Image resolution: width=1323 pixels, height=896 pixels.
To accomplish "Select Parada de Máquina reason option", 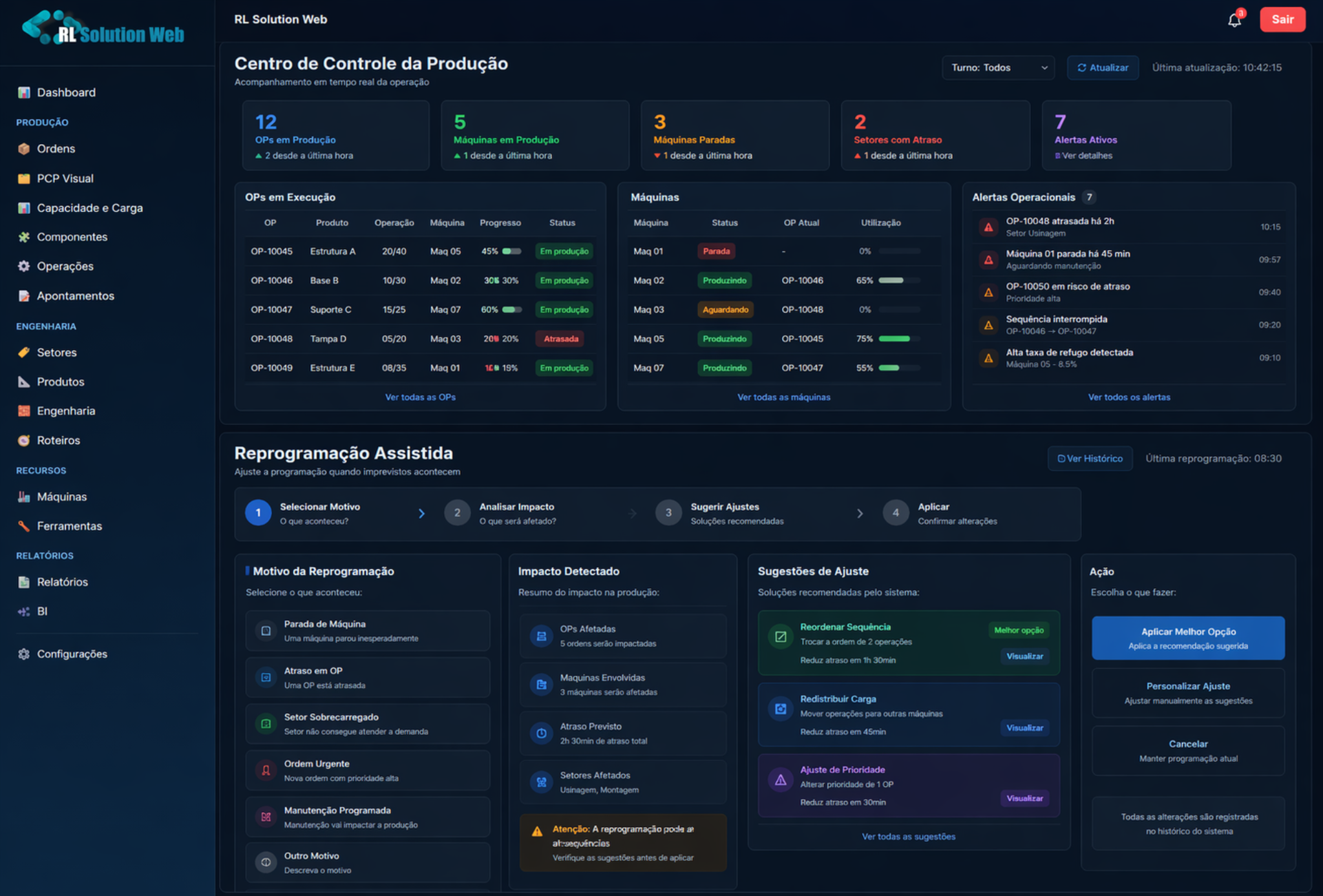I will (367, 630).
